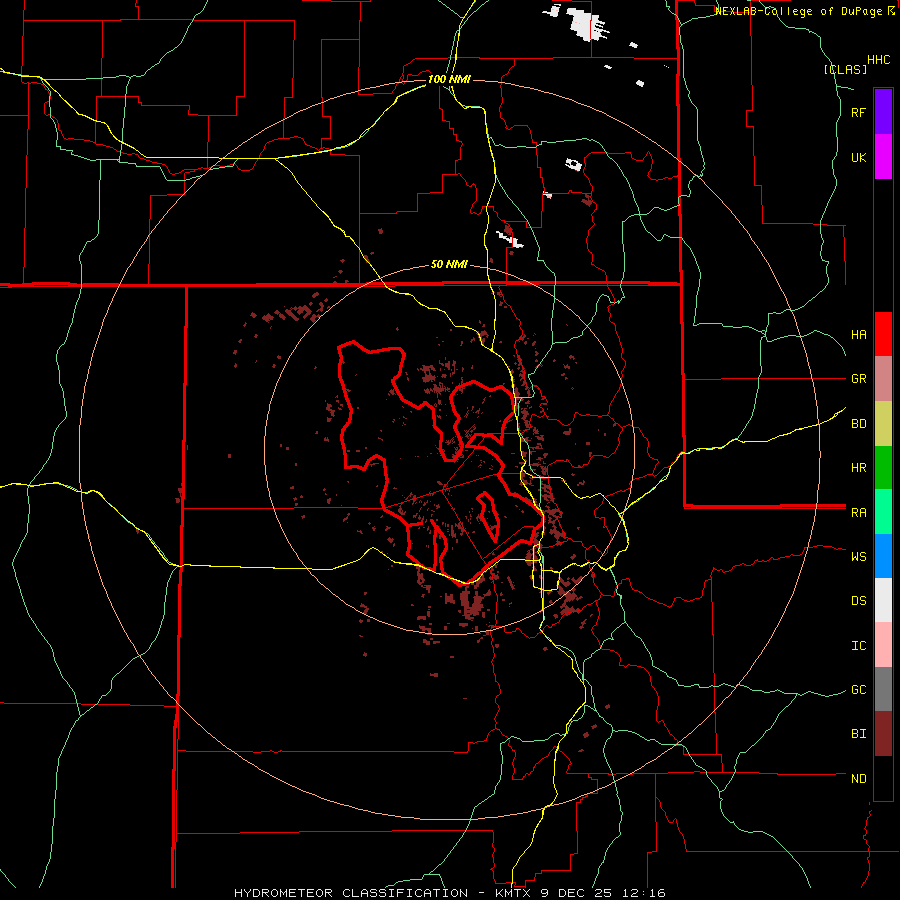The image size is (900, 900).
Task: Click the DS legend label
Action: tap(858, 600)
